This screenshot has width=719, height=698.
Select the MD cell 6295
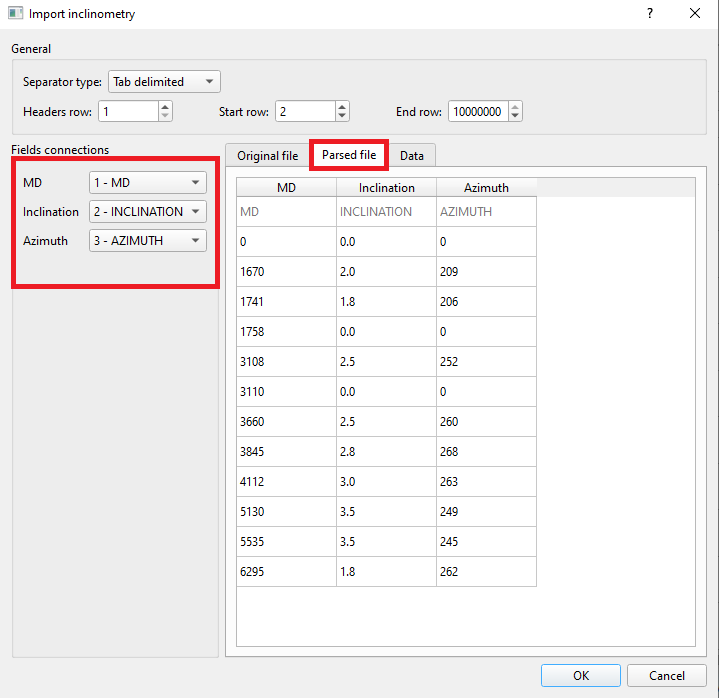(287, 571)
